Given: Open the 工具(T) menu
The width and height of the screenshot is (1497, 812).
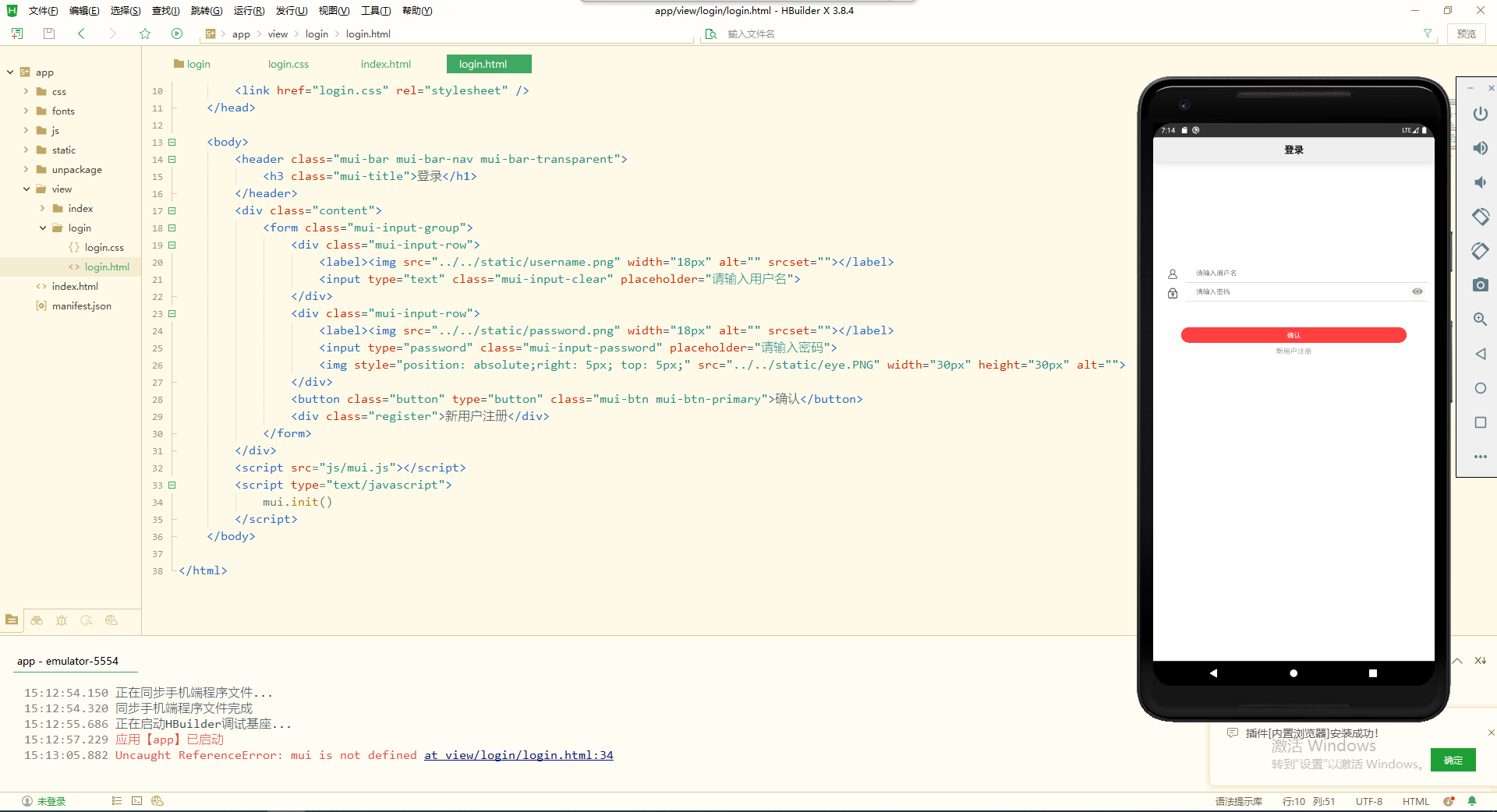Looking at the screenshot, I should point(376,11).
